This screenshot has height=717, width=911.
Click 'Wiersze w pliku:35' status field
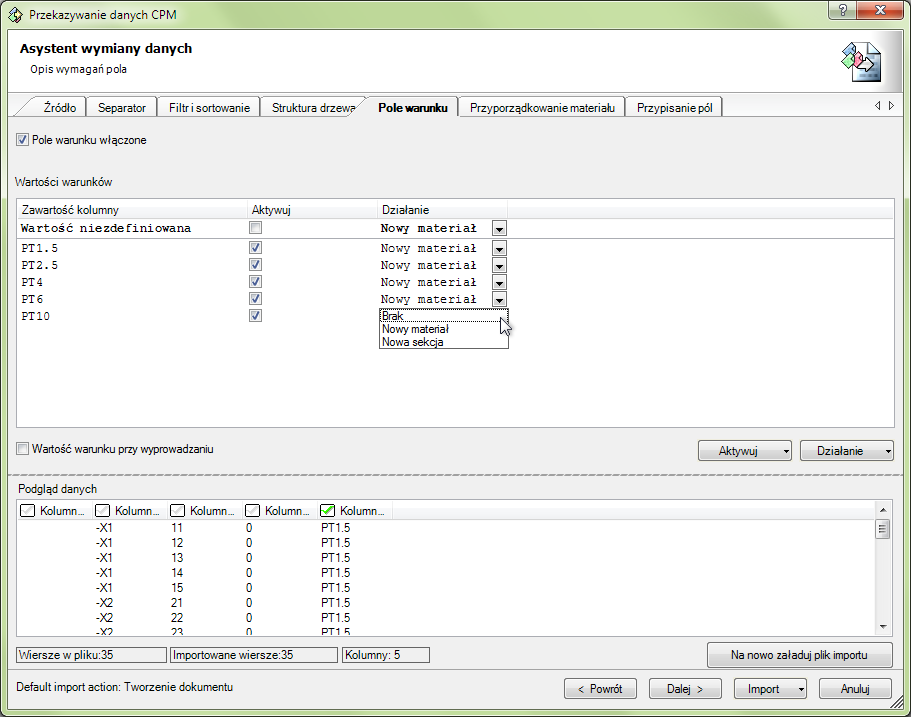coord(92,655)
